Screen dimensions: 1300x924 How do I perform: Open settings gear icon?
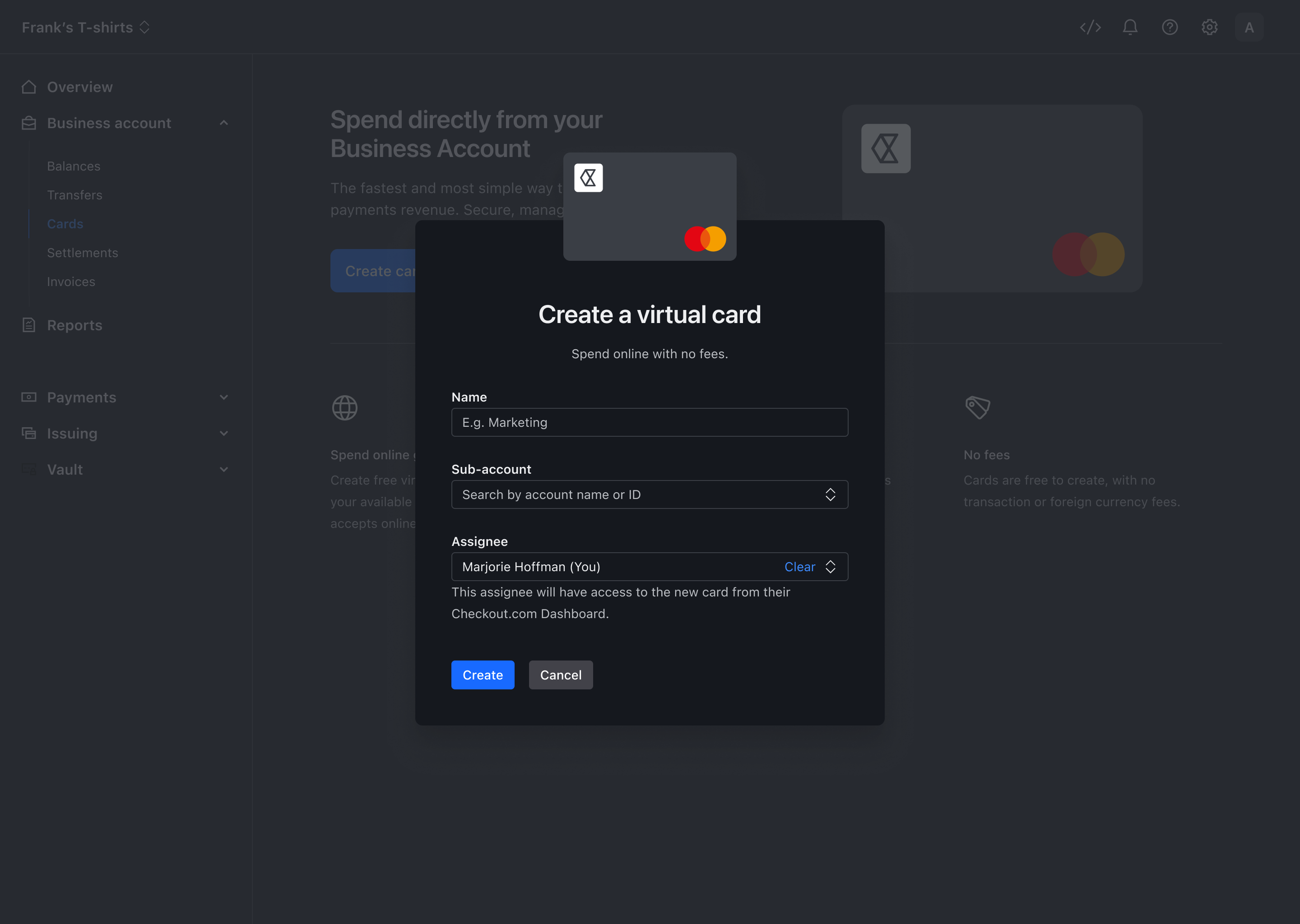click(1210, 28)
